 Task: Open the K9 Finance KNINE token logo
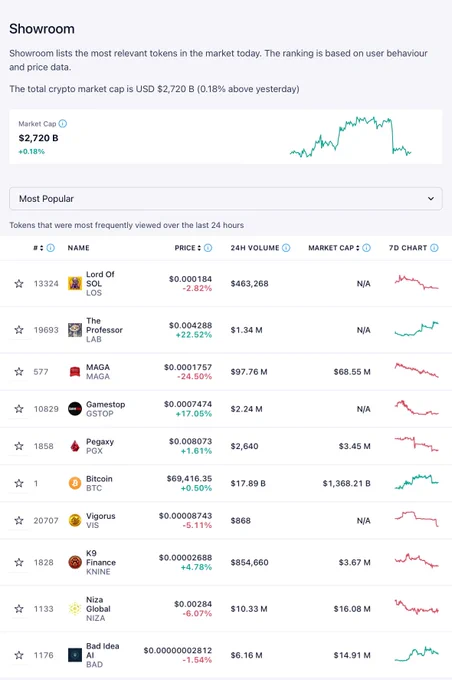tap(75, 562)
